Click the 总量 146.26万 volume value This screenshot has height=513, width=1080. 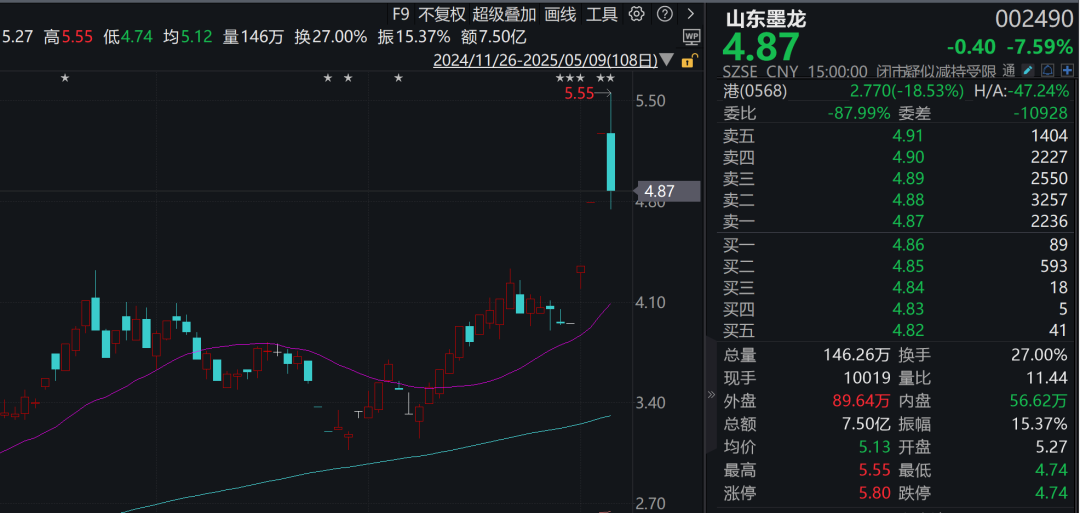coord(858,355)
